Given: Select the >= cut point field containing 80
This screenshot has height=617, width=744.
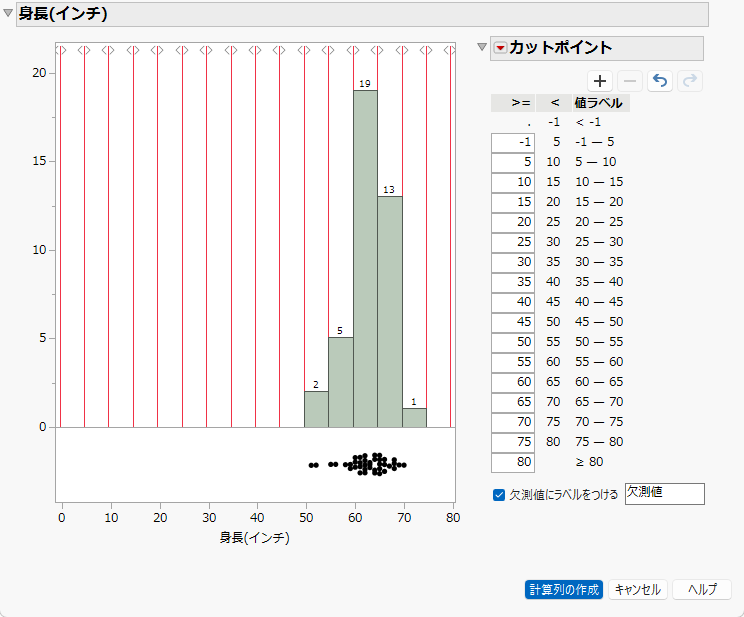Looking at the screenshot, I should (x=513, y=462).
